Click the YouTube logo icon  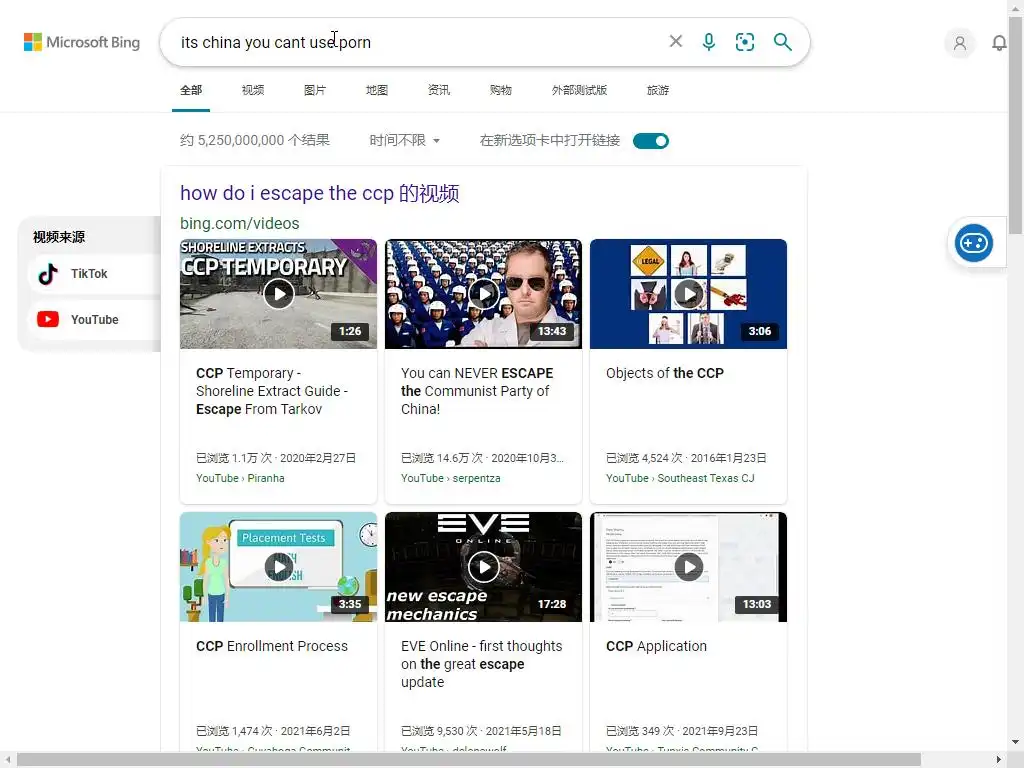pos(48,319)
